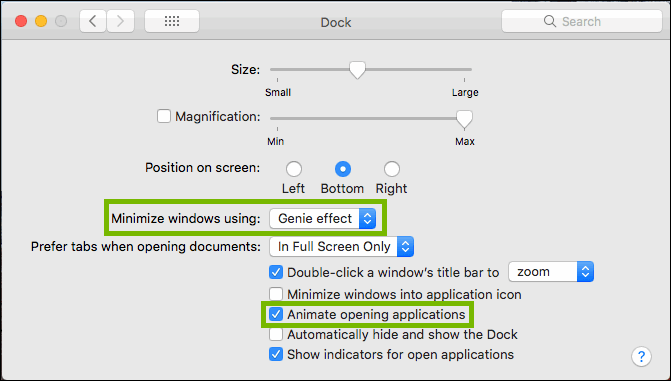The width and height of the screenshot is (671, 381).
Task: Select Bottom dock position radio button
Action: pos(343,169)
